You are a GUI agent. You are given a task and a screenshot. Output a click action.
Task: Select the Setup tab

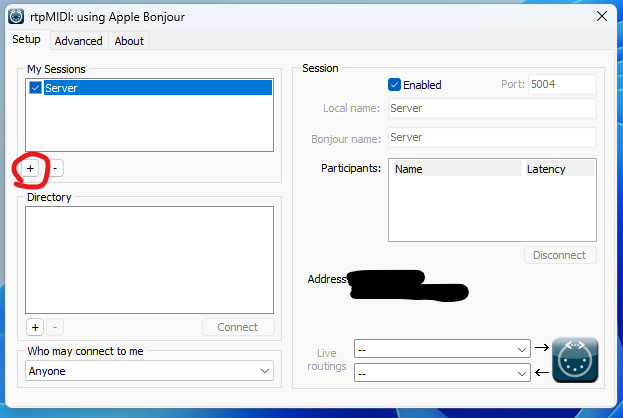point(27,39)
